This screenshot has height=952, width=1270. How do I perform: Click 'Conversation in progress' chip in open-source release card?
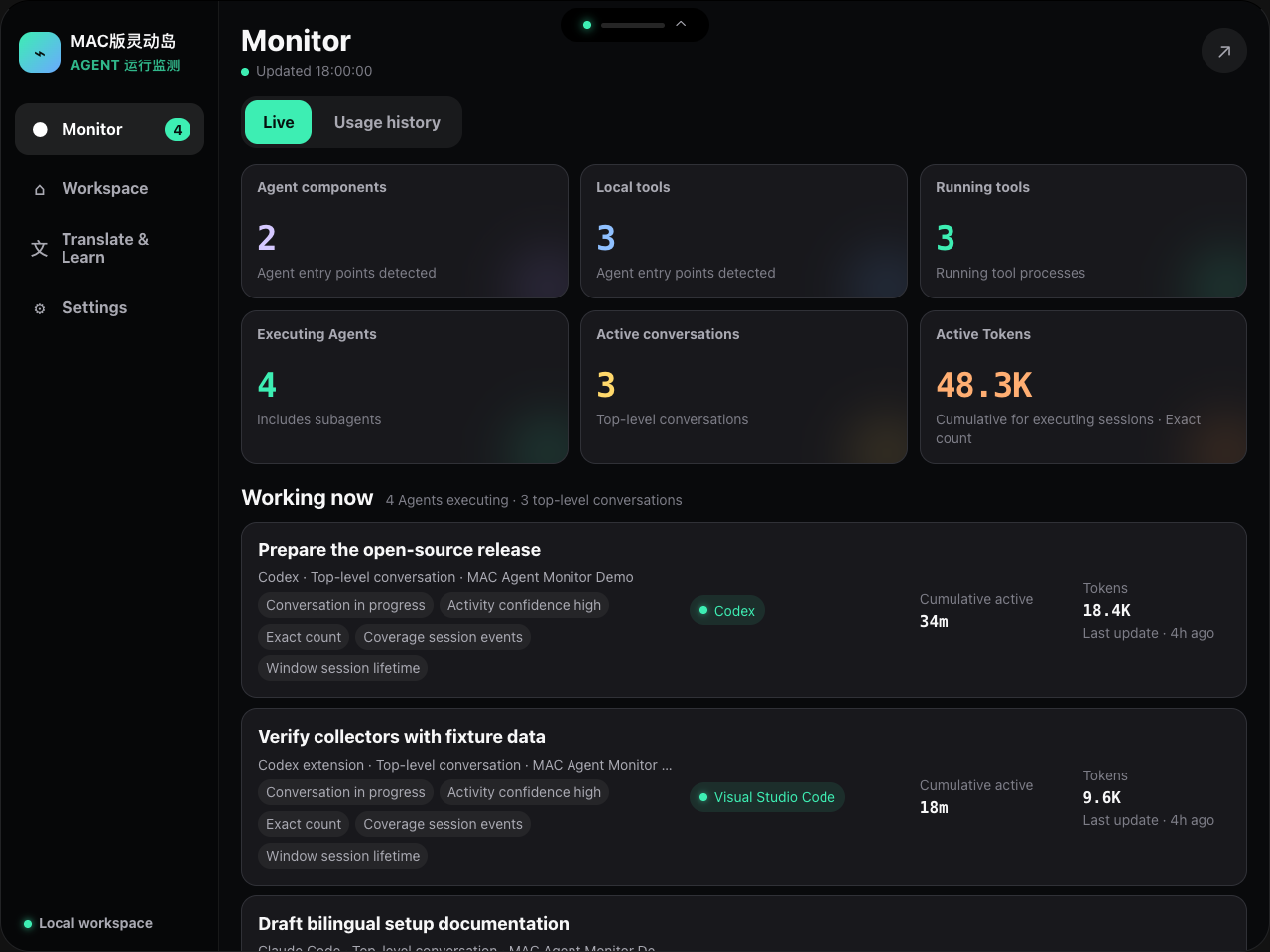click(345, 605)
